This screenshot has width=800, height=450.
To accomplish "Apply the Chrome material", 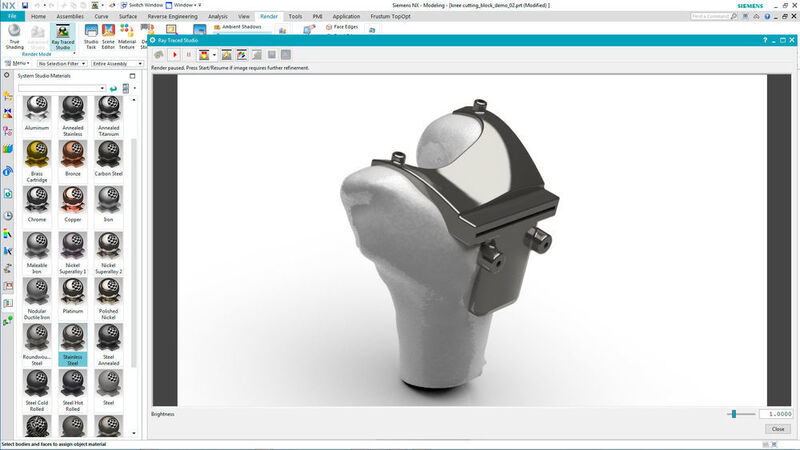I will point(37,205).
